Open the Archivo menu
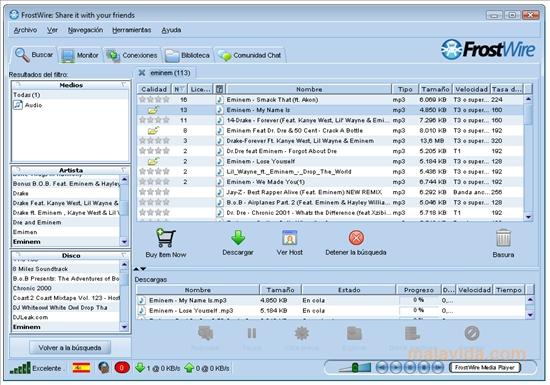Image resolution: width=550 pixels, height=385 pixels. 25,30
